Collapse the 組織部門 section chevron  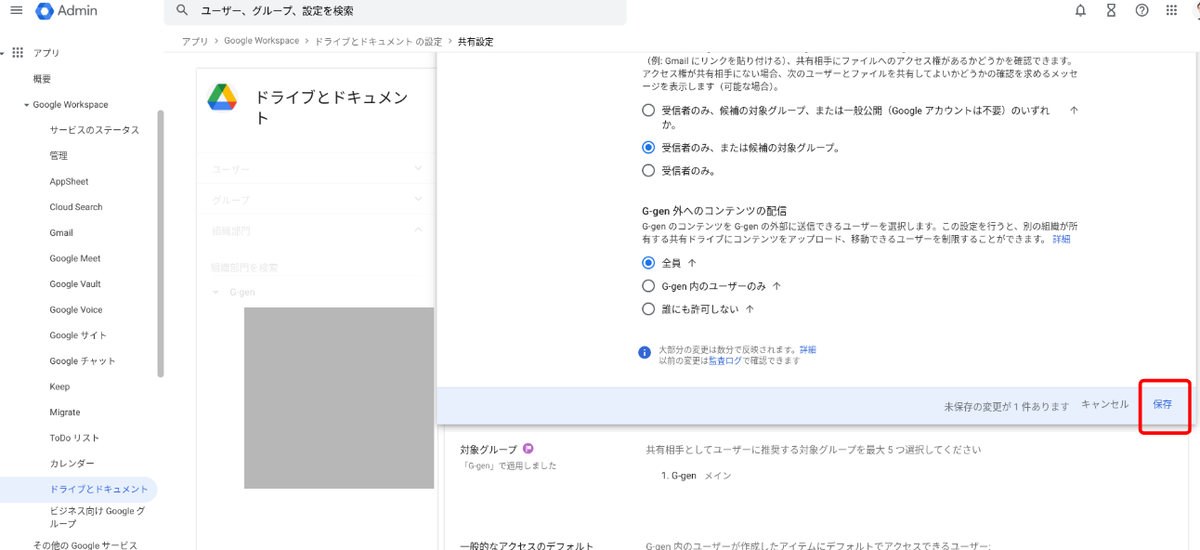click(418, 230)
